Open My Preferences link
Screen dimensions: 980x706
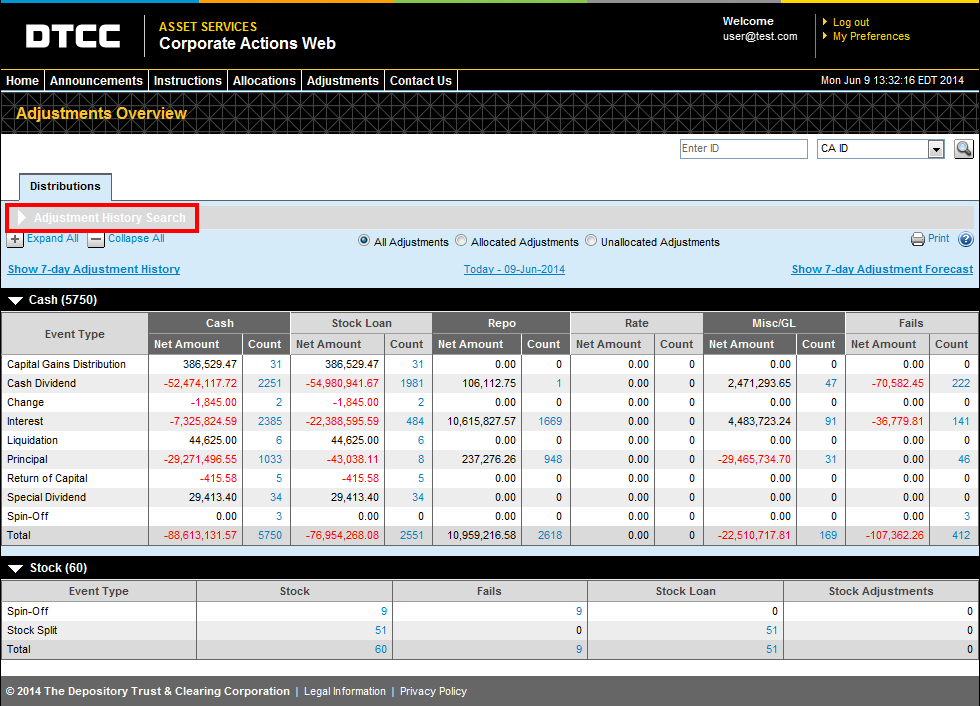click(x=871, y=36)
